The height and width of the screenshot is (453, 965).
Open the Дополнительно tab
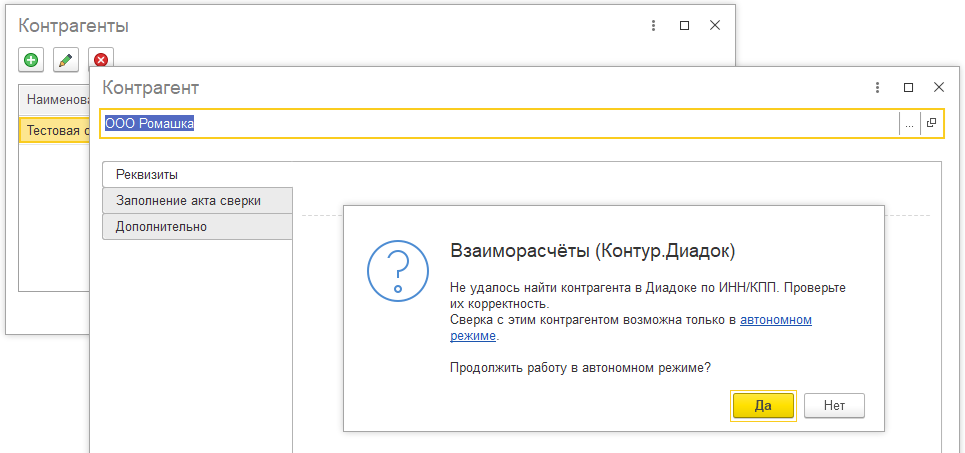point(197,226)
